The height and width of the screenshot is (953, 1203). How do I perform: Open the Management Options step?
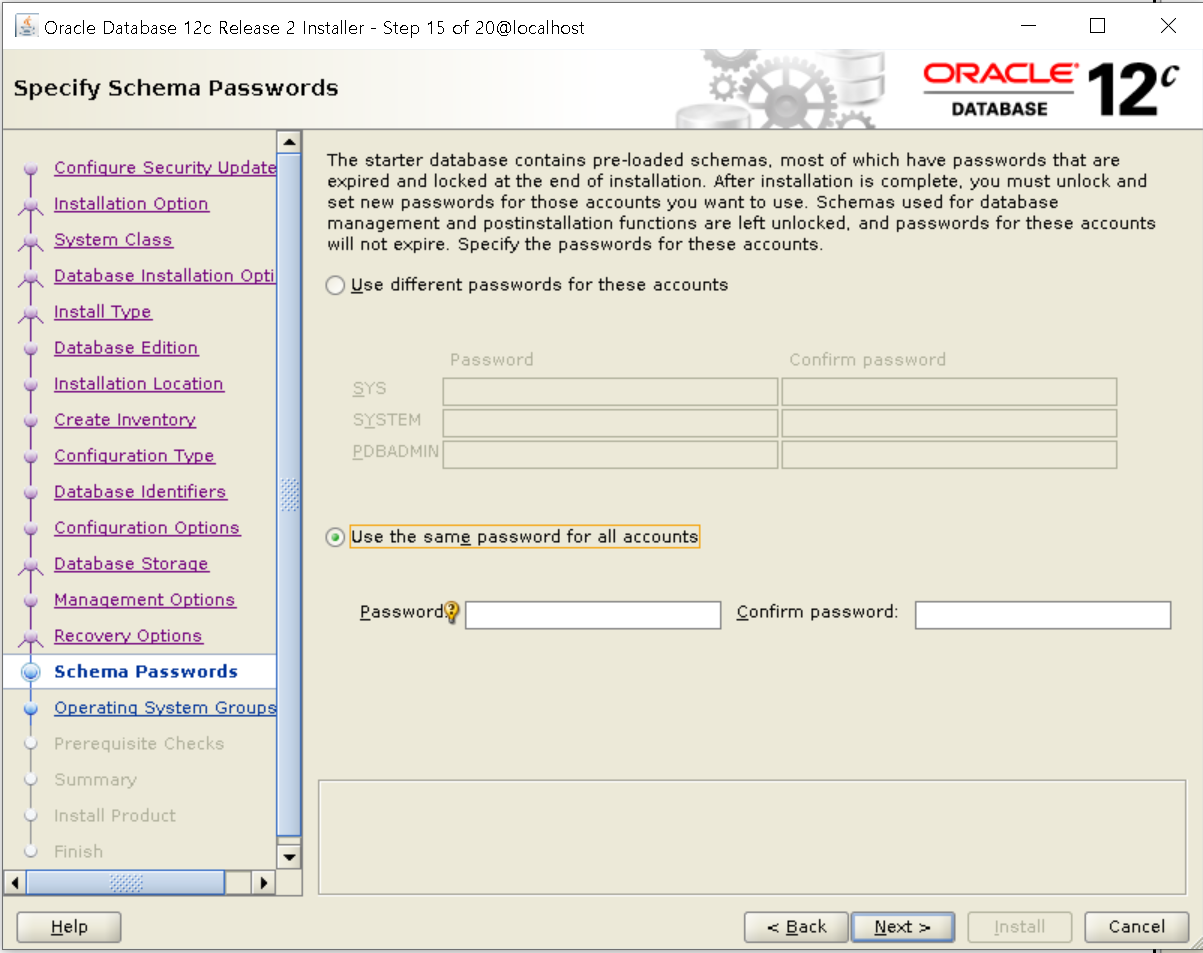[145, 600]
